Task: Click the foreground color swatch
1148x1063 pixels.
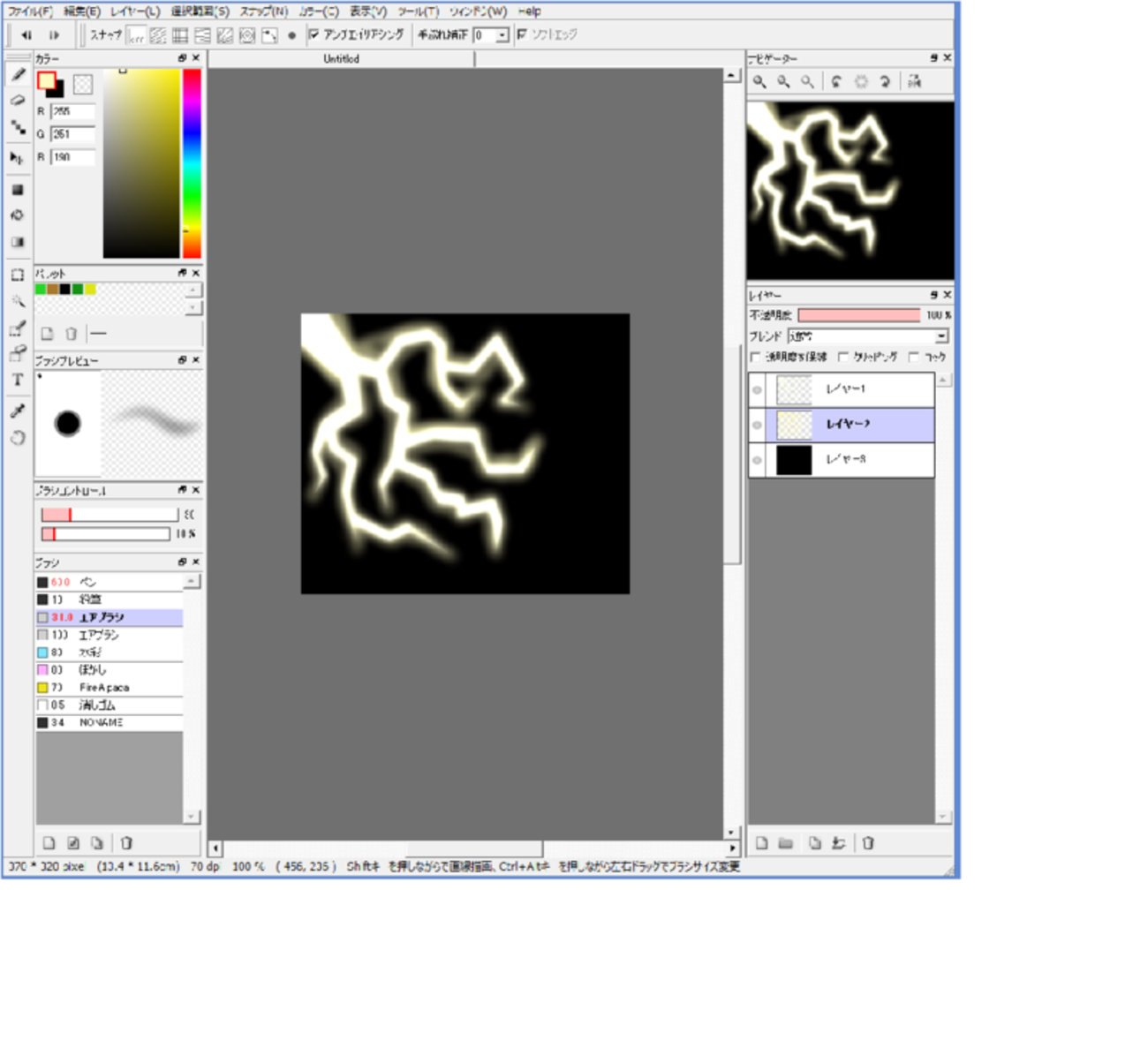Action: 47,81
